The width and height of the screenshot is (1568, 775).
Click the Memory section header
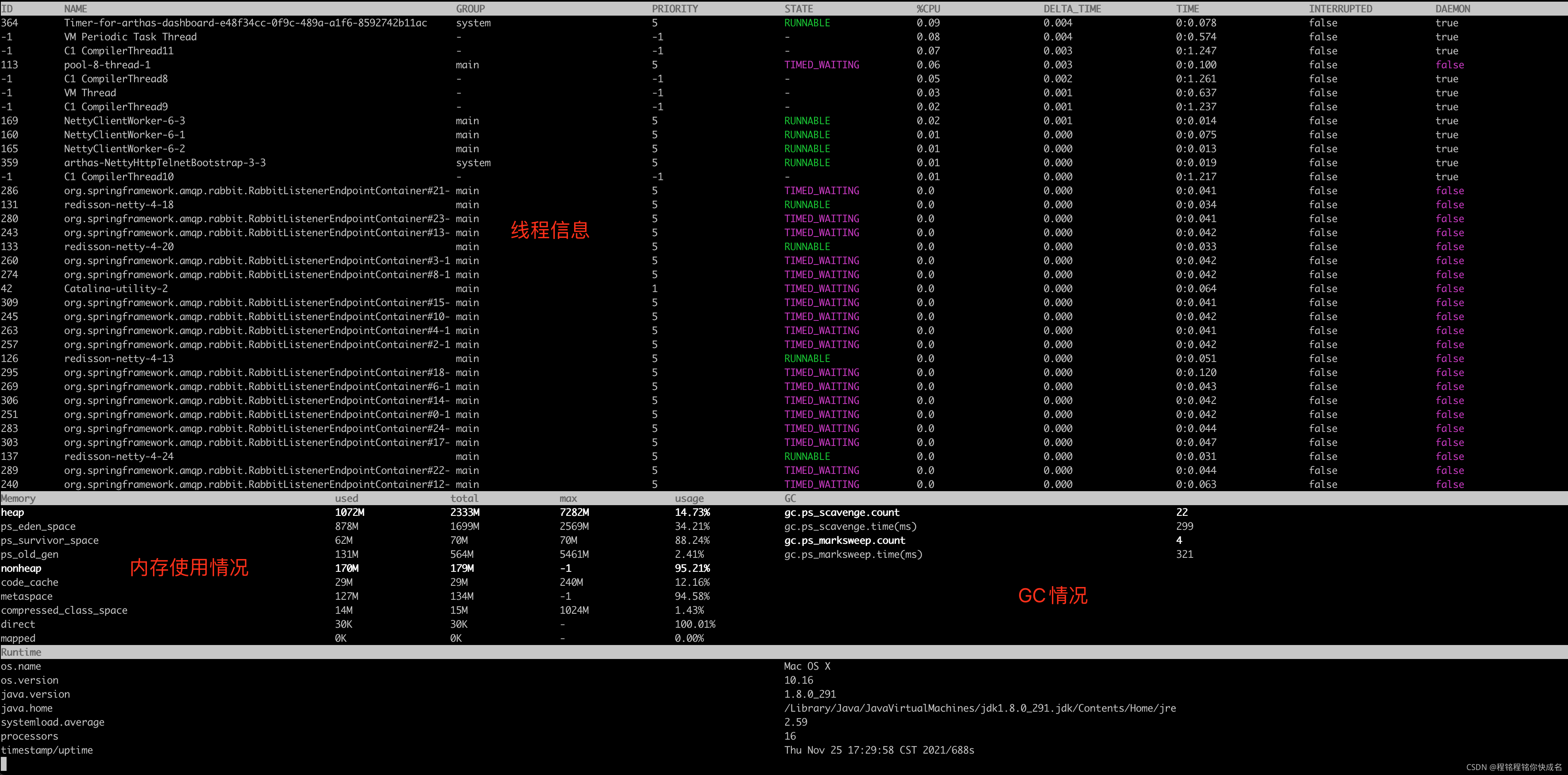tap(18, 498)
